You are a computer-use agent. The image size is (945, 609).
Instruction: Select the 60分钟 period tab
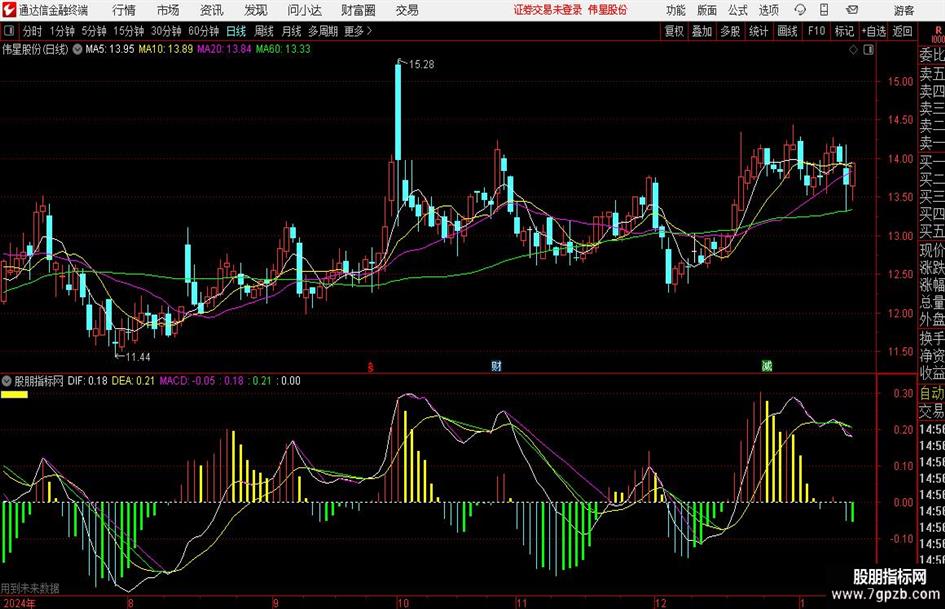pos(204,31)
